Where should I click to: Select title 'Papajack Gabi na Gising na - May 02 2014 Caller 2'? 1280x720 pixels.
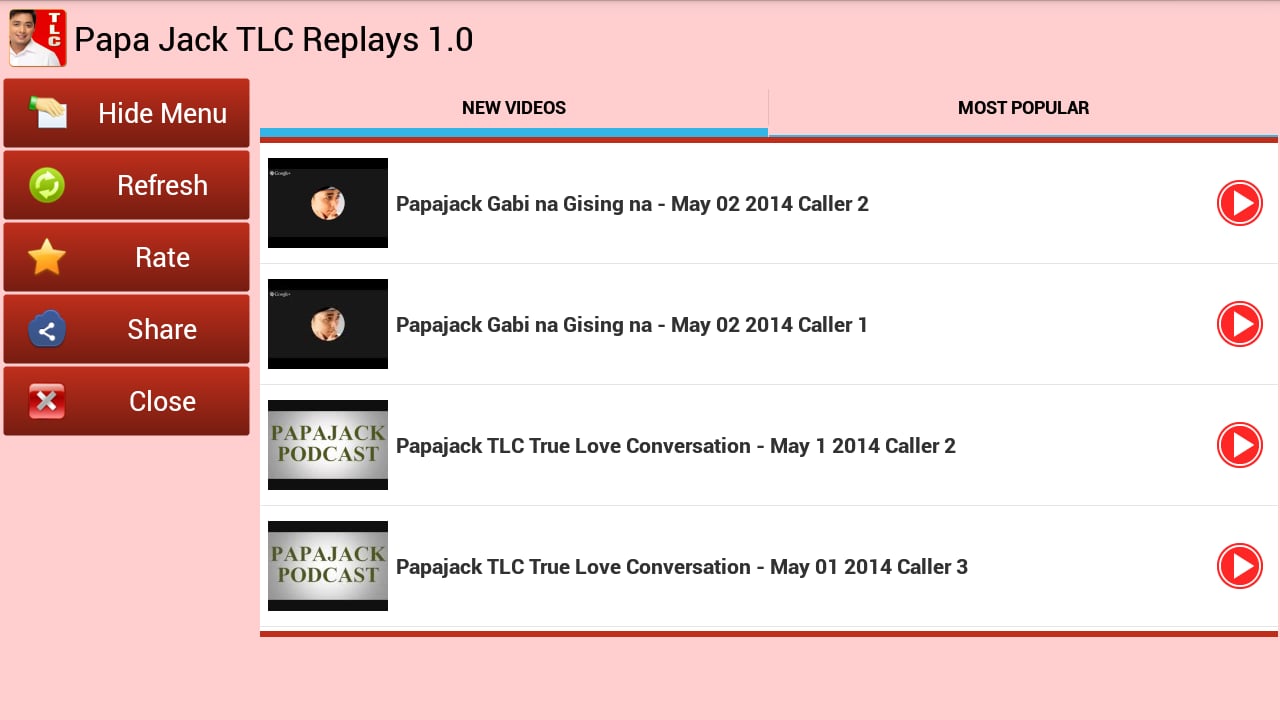(x=632, y=204)
